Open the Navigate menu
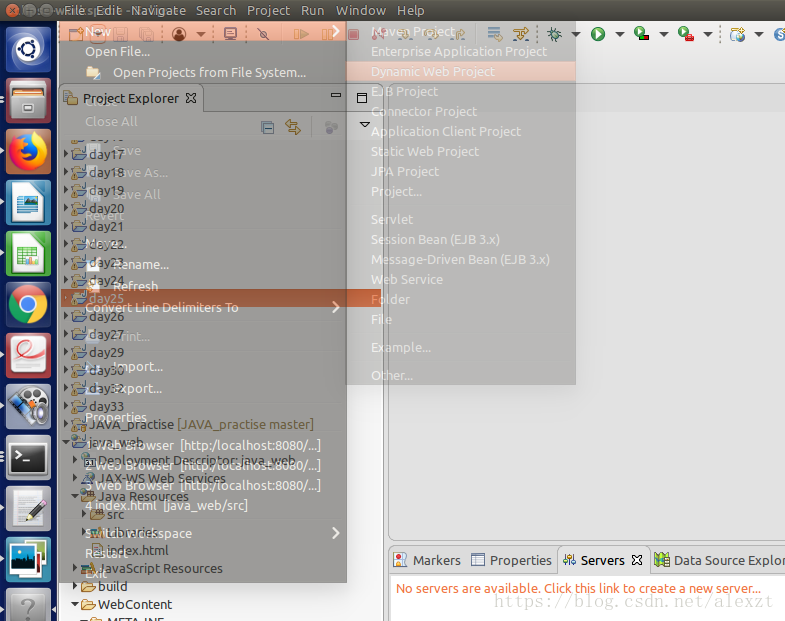Image resolution: width=785 pixels, height=621 pixels. tap(159, 11)
